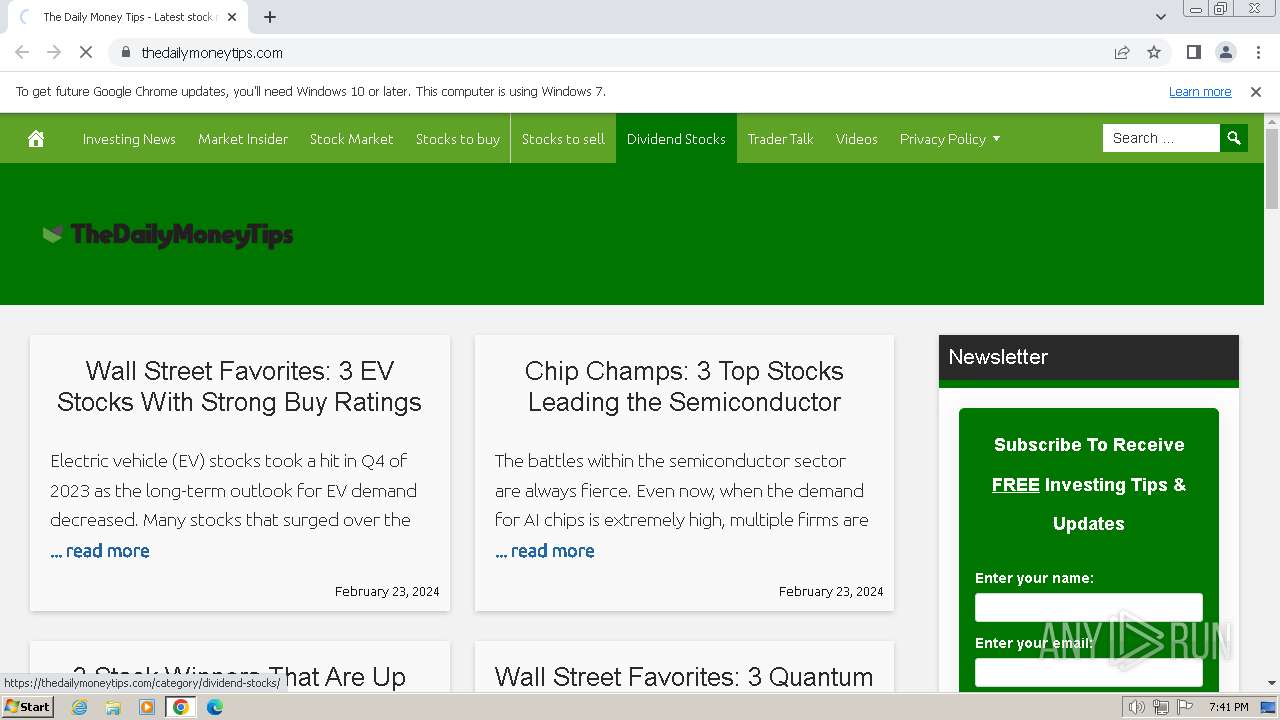Open Stocks to buy category
This screenshot has width=1280, height=720.
458,139
